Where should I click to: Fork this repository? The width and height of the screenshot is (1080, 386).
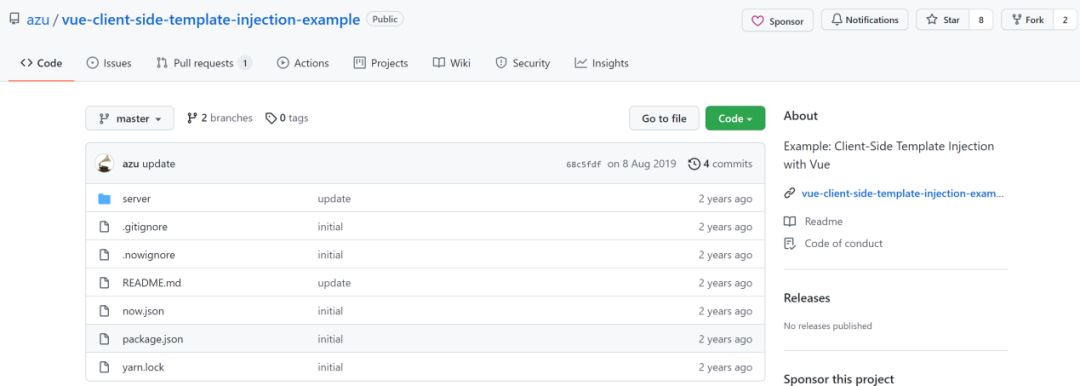pos(1028,20)
